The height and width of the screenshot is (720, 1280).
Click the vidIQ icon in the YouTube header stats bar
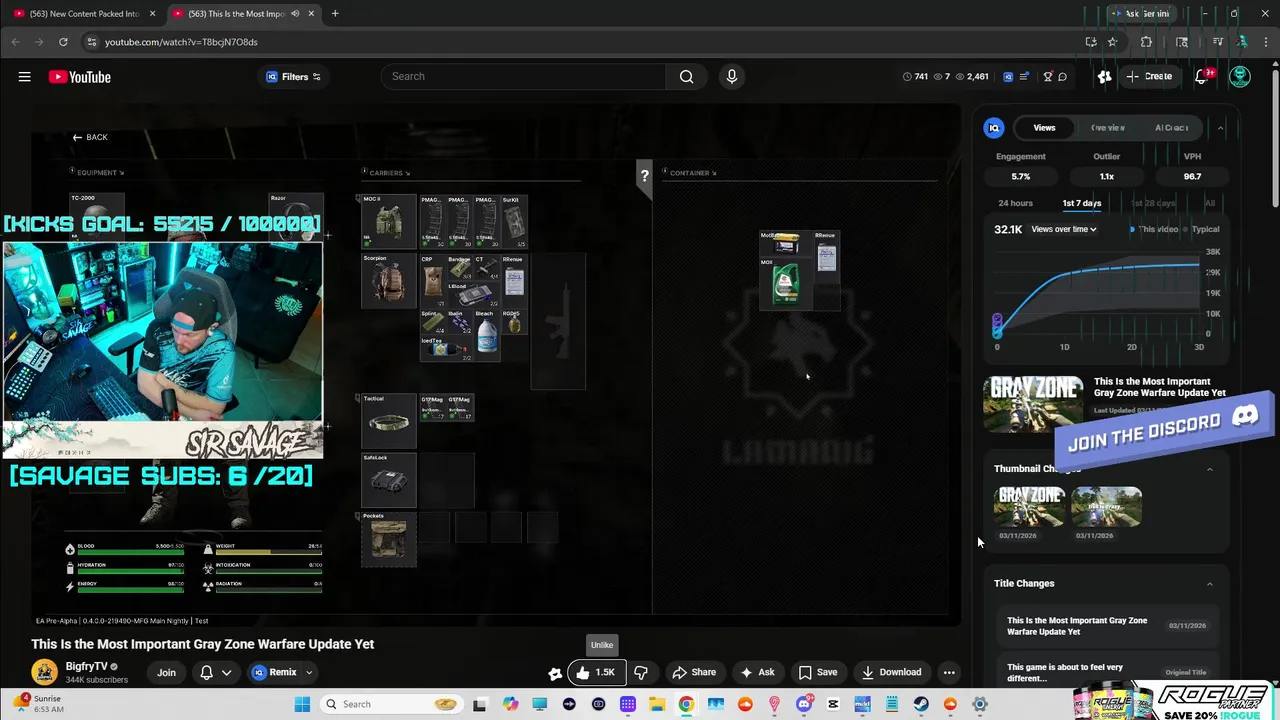coord(1008,77)
